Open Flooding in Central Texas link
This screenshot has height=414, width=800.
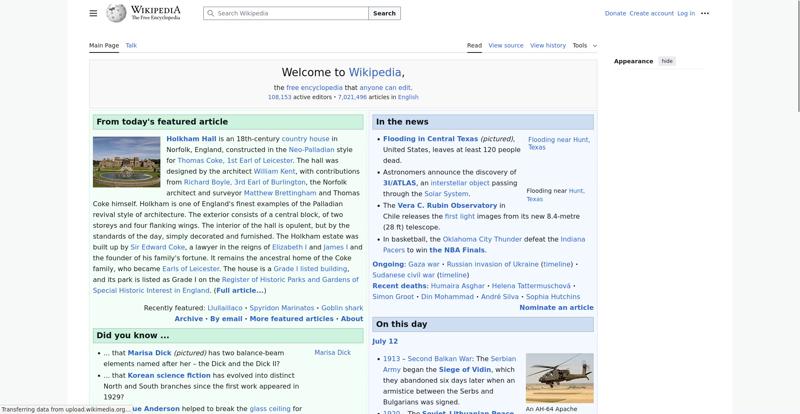[431, 139]
